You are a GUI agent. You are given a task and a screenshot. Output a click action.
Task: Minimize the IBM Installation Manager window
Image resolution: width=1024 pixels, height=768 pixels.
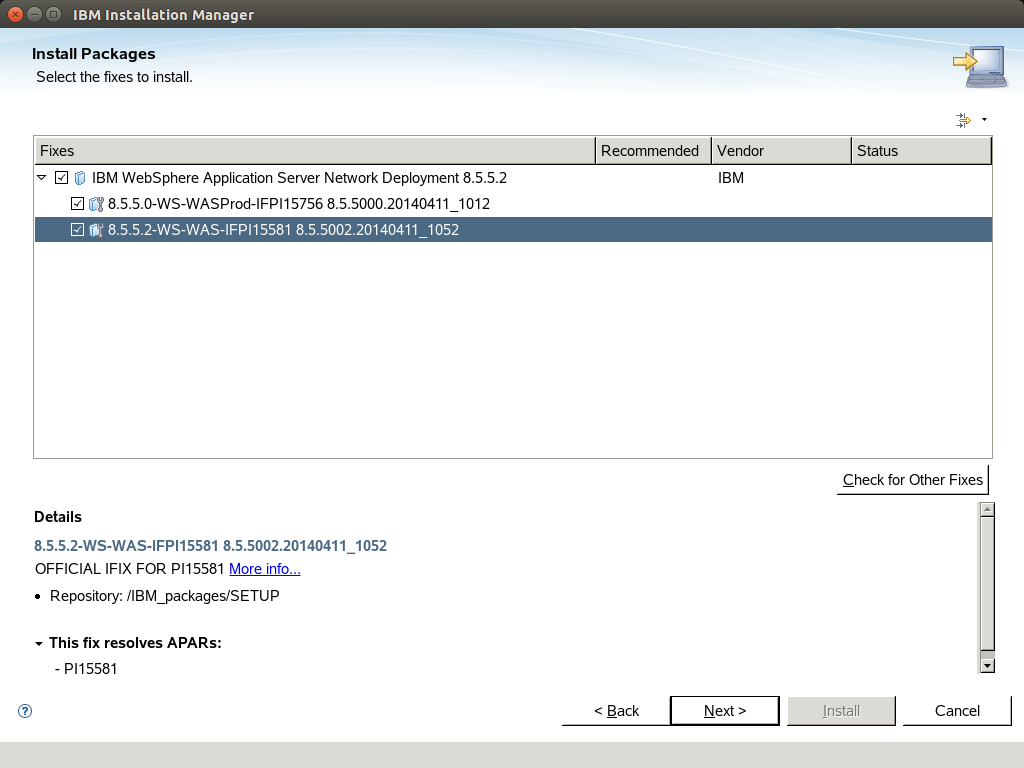[x=35, y=14]
